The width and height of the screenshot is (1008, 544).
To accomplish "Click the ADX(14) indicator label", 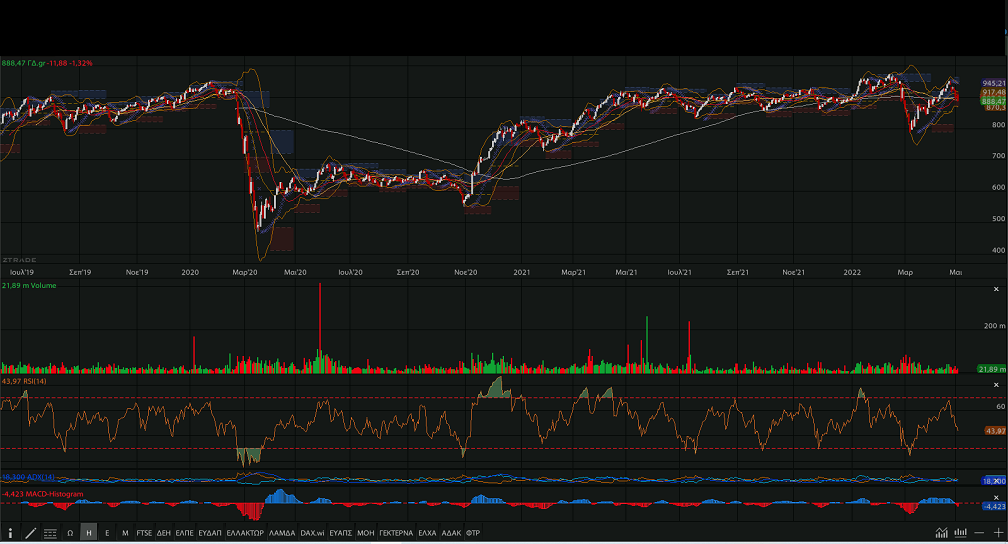I will coord(28,477).
